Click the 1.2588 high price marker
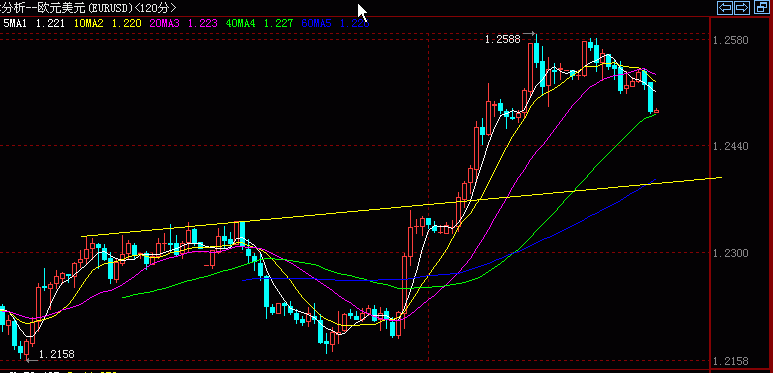 tap(503, 39)
